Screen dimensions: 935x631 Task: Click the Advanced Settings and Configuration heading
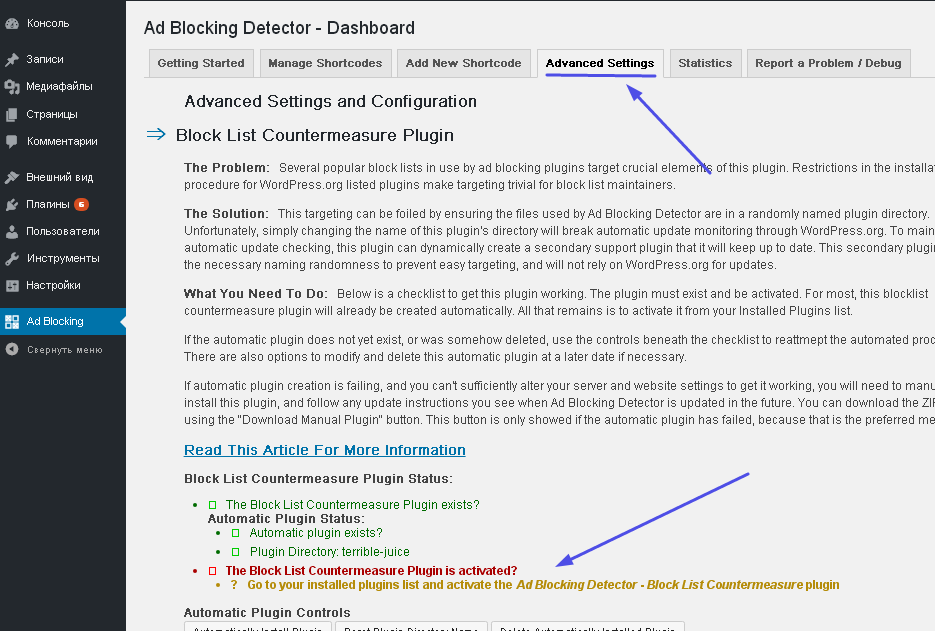[331, 101]
